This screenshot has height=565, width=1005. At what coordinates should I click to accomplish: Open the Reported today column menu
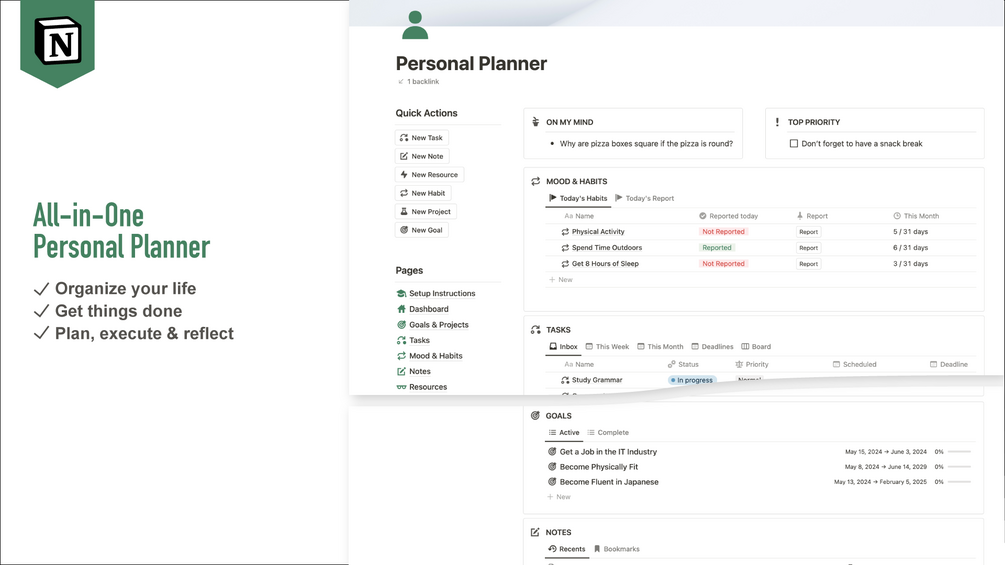pyautogui.click(x=728, y=216)
